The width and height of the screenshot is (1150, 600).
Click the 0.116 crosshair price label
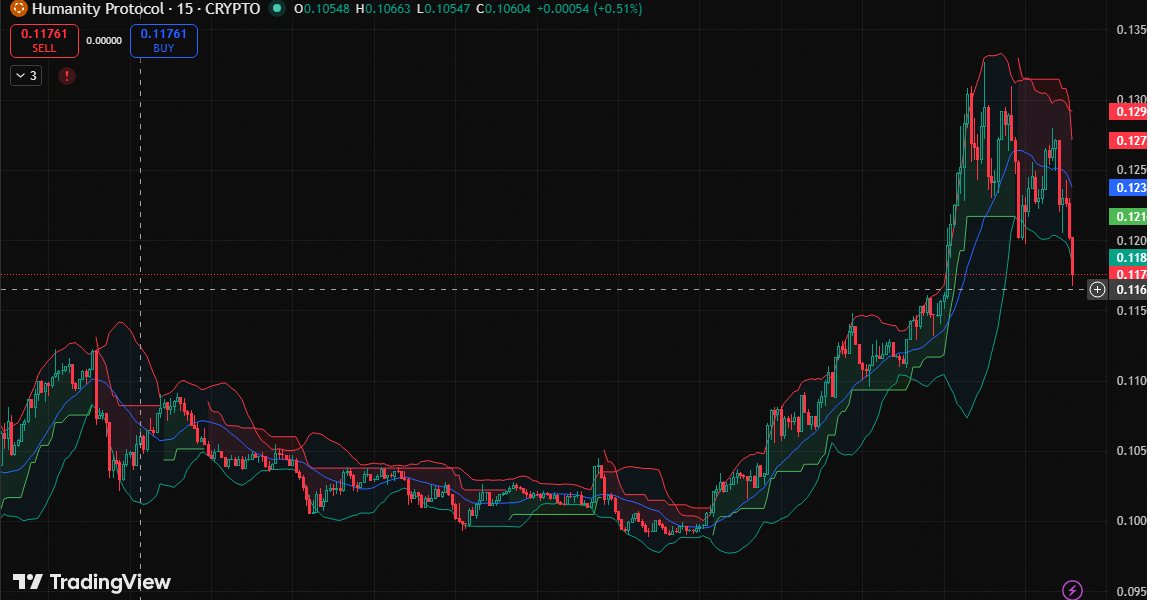[x=1129, y=290]
